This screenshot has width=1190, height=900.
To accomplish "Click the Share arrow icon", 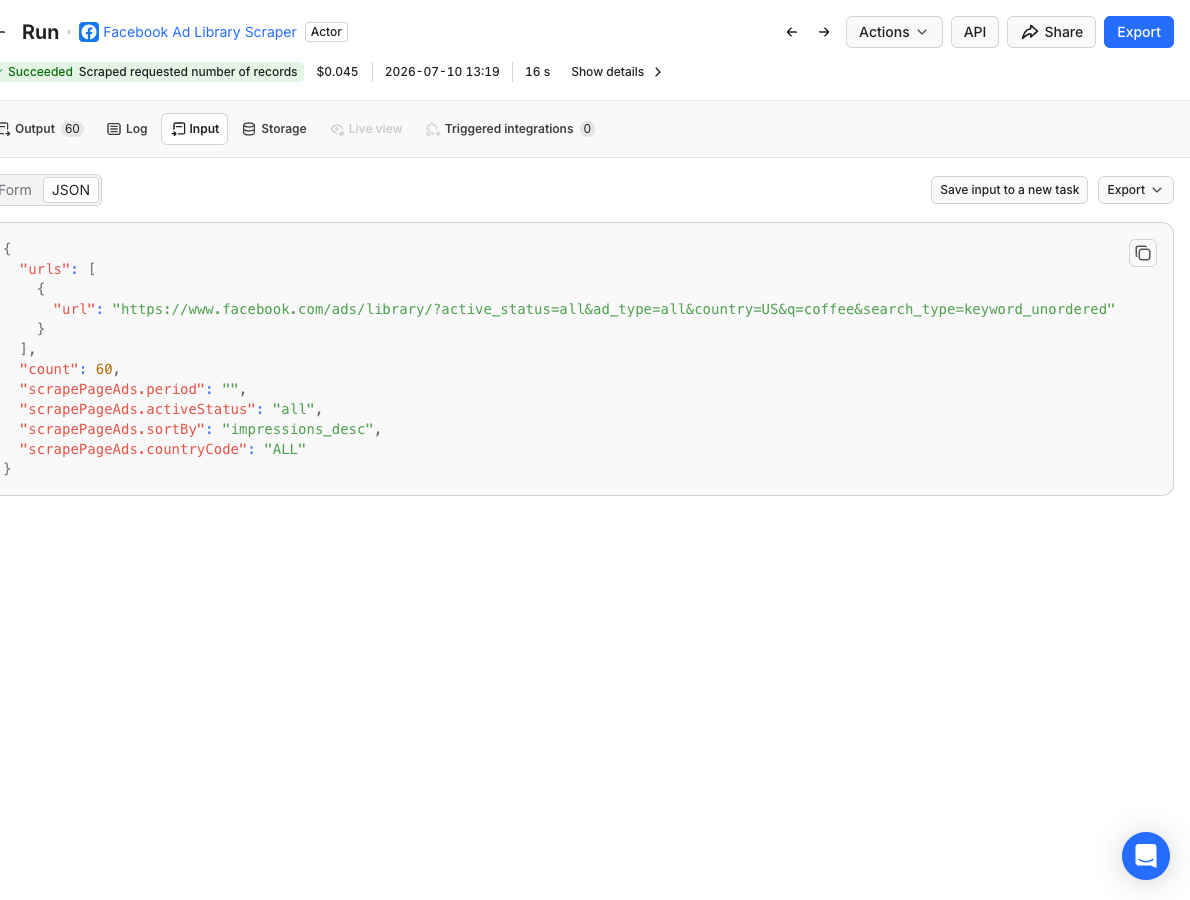I will coord(1029,32).
